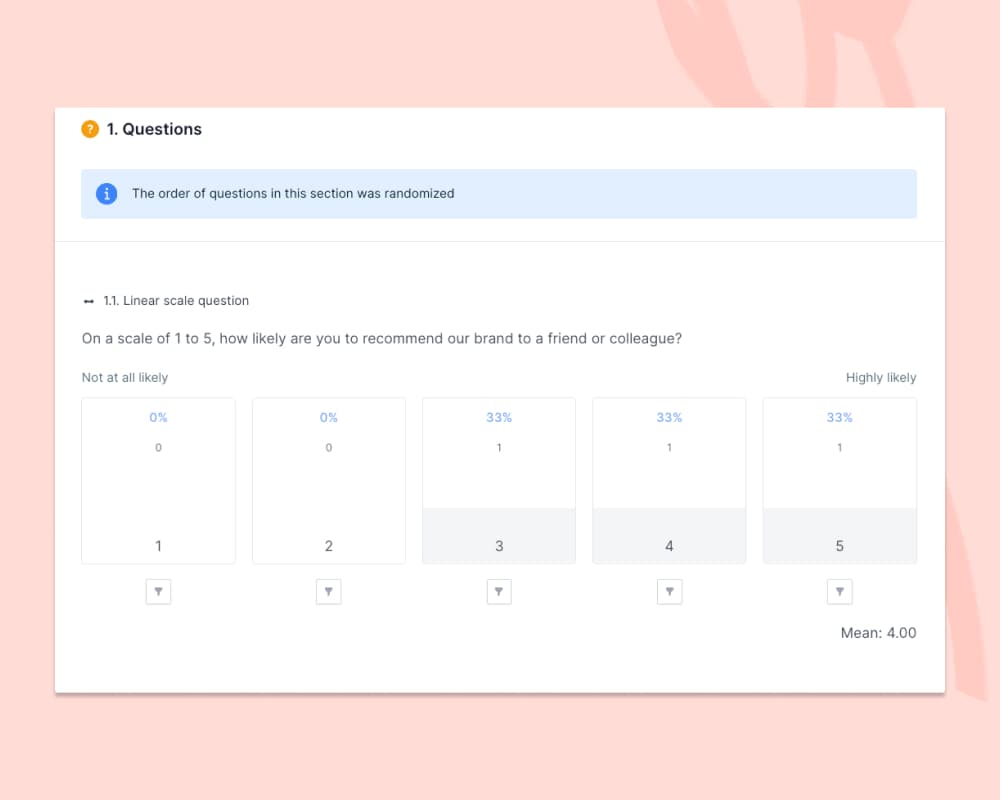Click the '1.1. Linear scale question' label
Screen dimensions: 1000x800
coord(176,301)
